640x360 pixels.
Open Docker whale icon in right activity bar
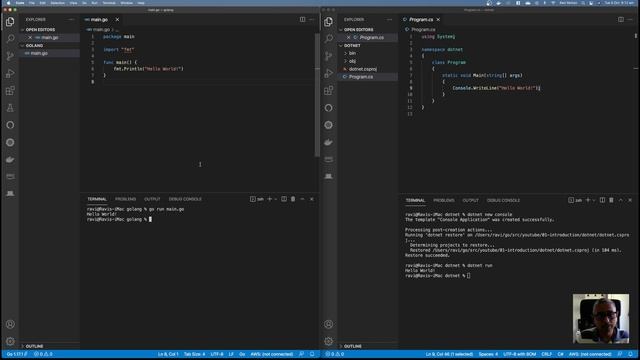[329, 142]
